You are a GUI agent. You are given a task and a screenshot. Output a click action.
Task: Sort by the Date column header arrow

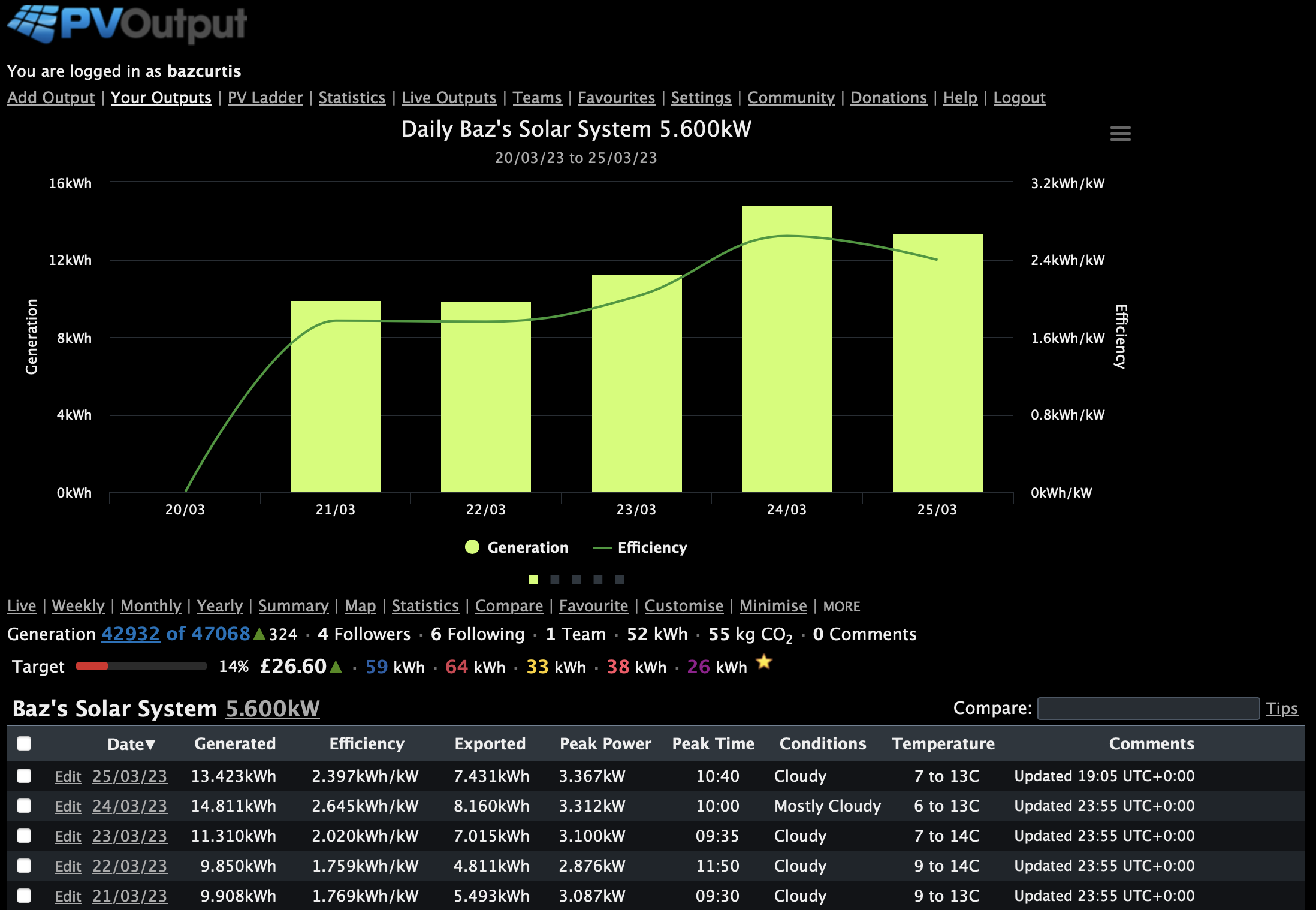(x=150, y=745)
